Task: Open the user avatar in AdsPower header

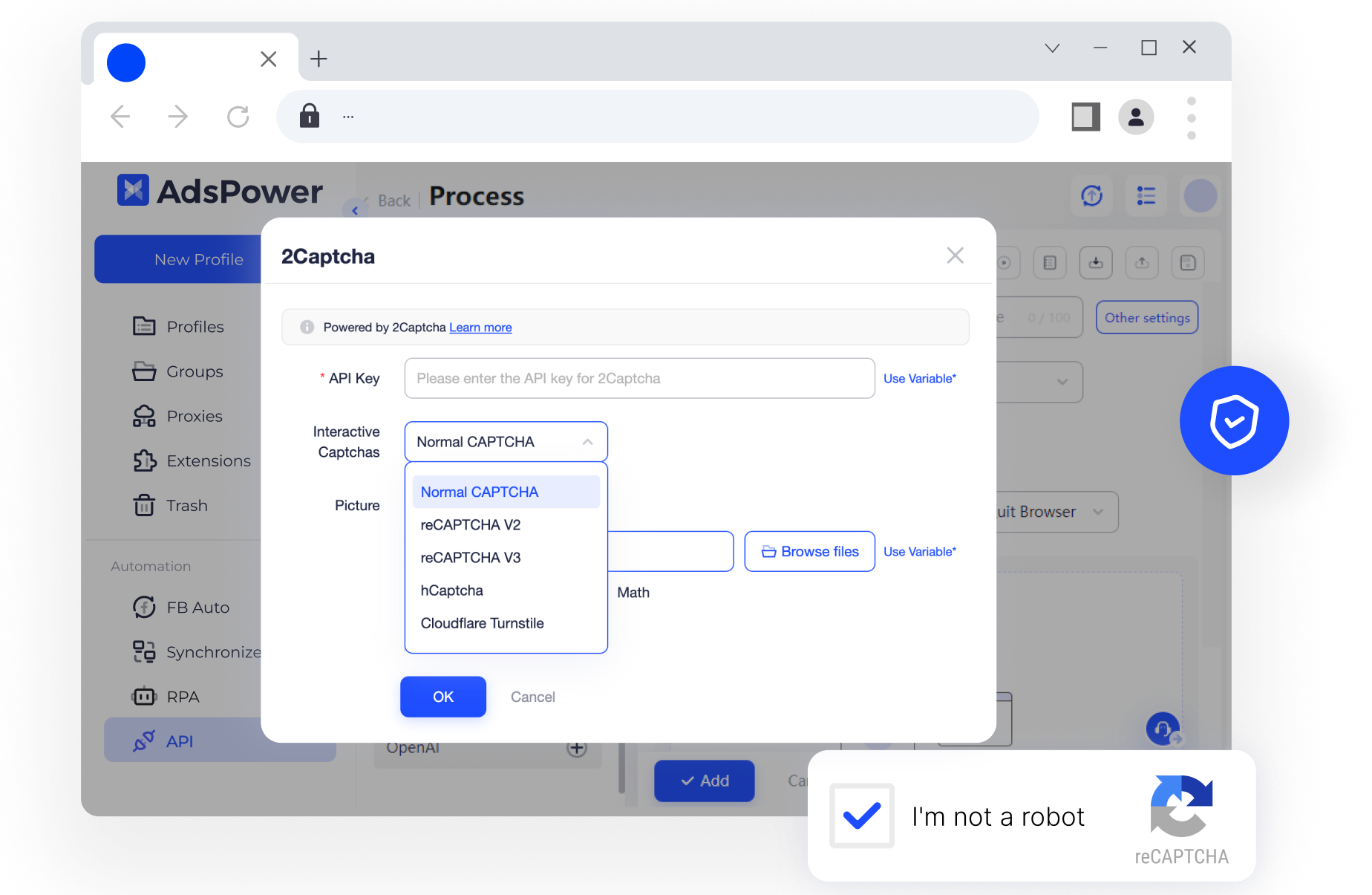Action: (1200, 196)
